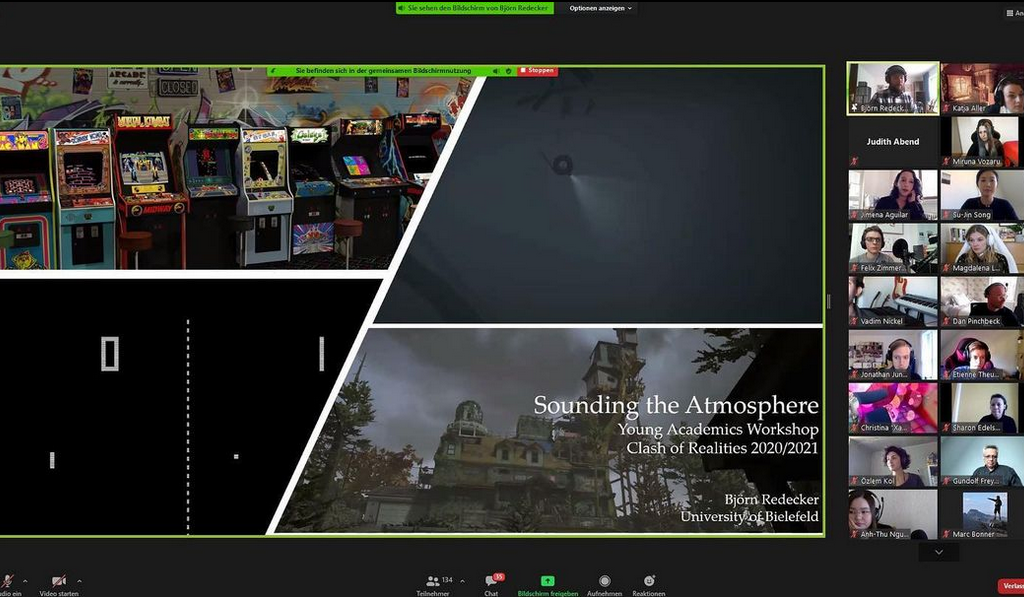
Task: Select Anh-Thu Ngu's video thumbnail
Action: point(893,514)
